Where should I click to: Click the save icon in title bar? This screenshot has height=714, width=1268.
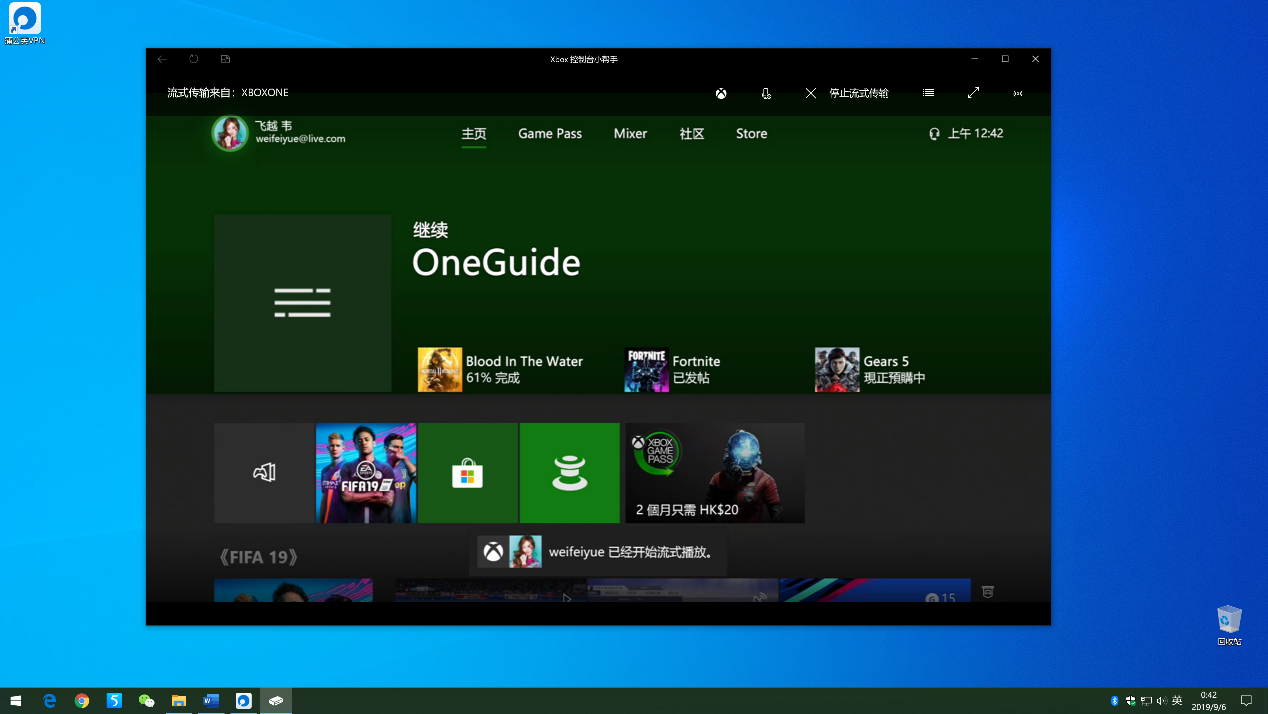click(x=225, y=59)
